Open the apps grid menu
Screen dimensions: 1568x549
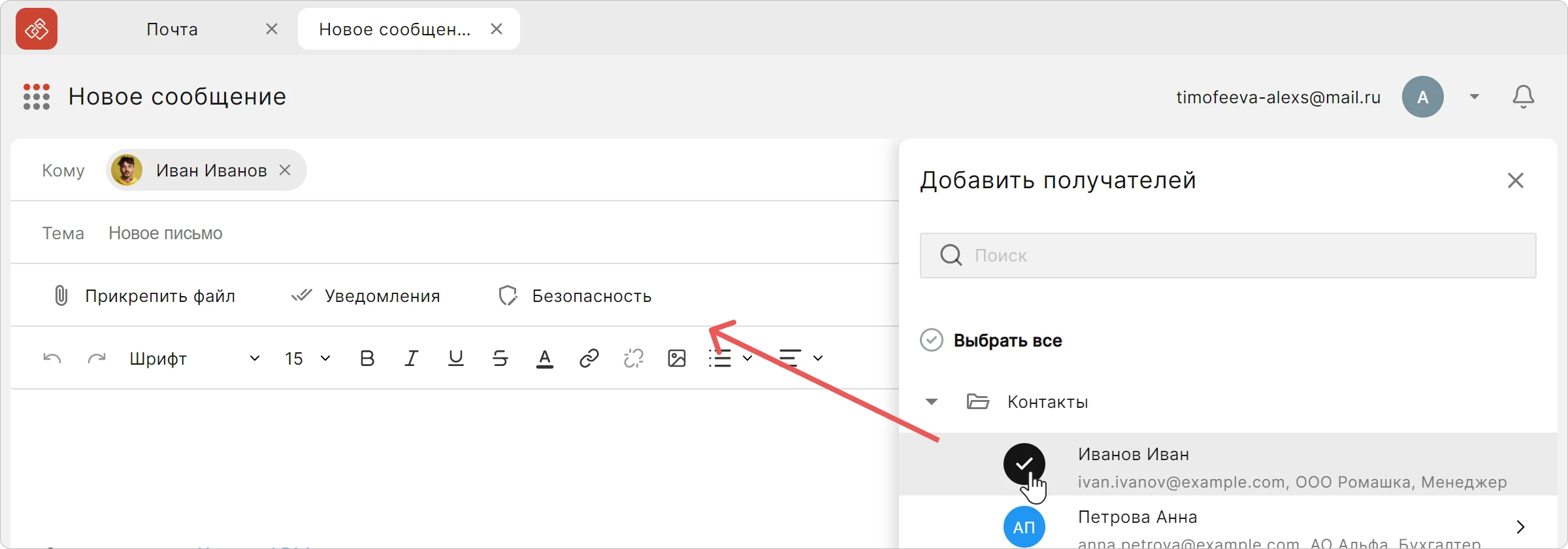37,97
